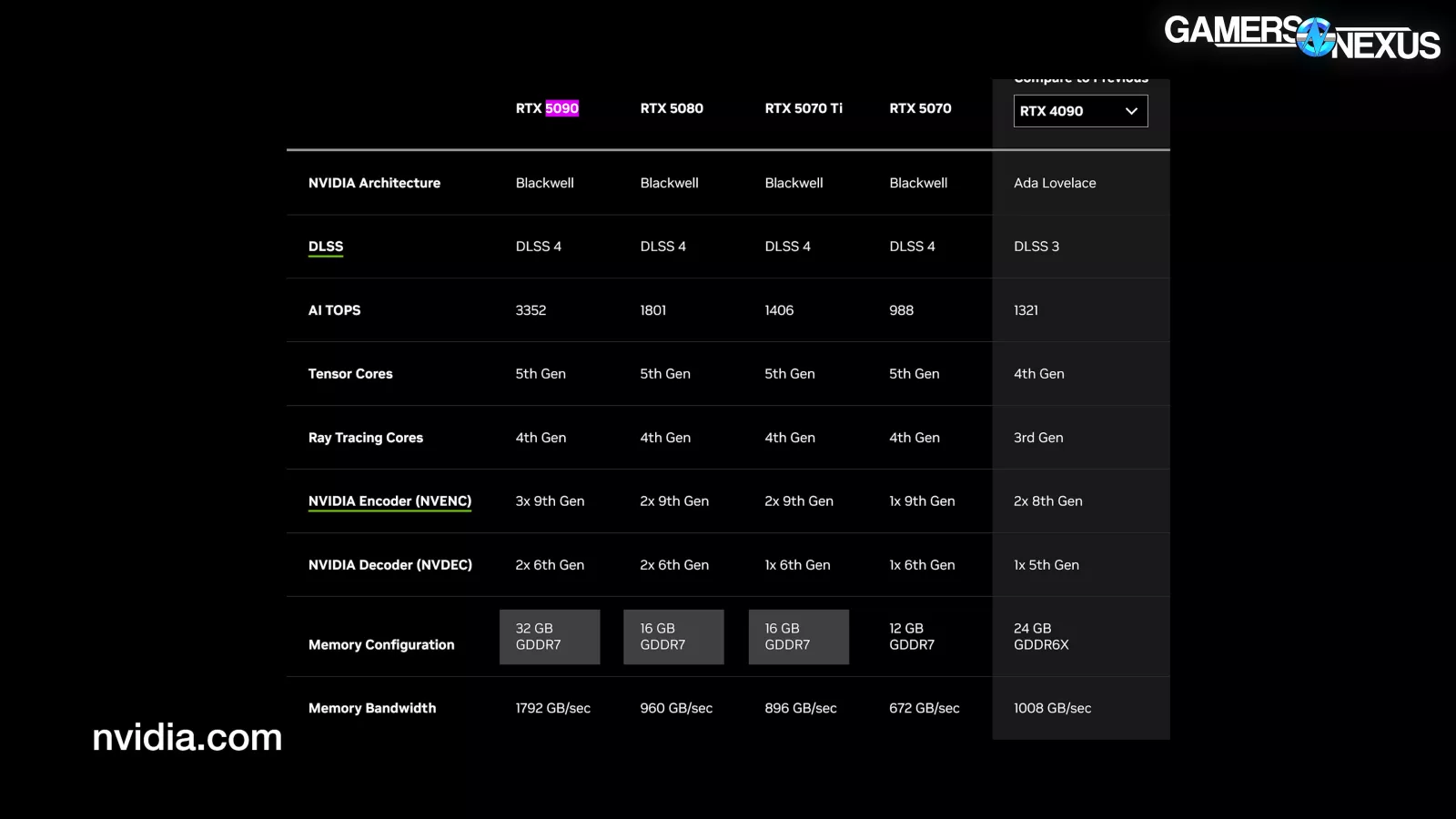Click the AI TOPS row label
The height and width of the screenshot is (819, 1456).
[334, 310]
